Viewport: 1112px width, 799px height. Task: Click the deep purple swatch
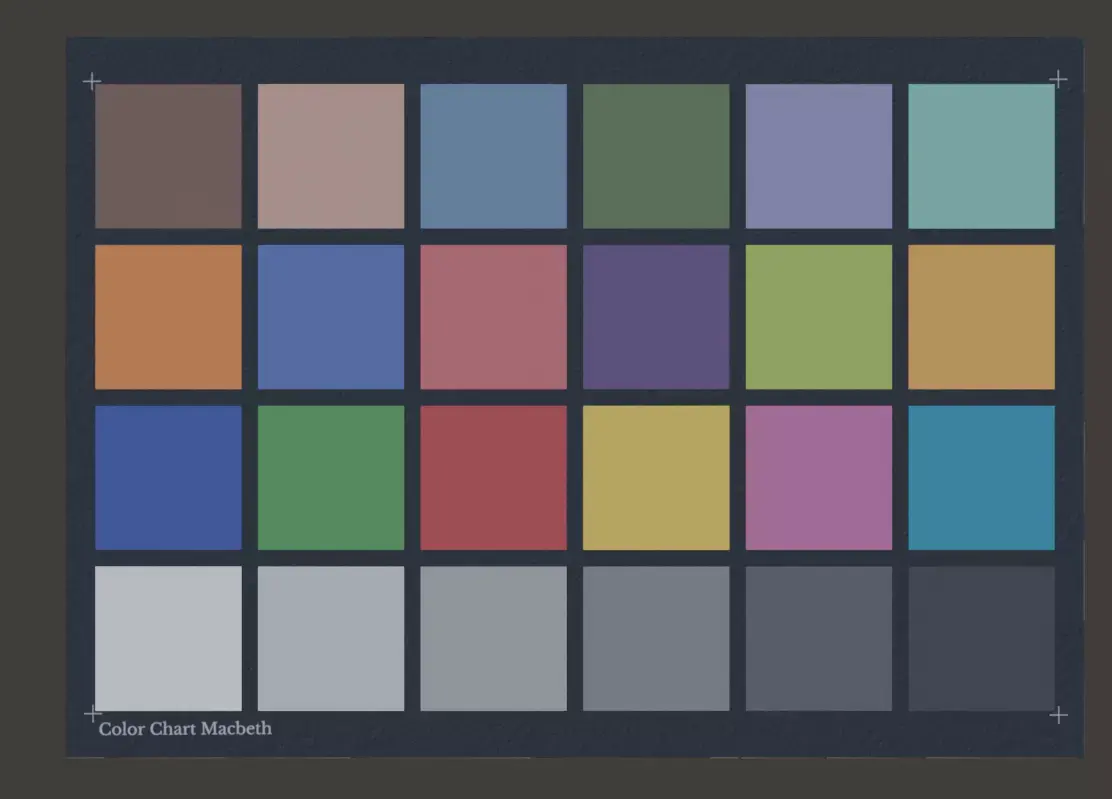[x=656, y=315]
